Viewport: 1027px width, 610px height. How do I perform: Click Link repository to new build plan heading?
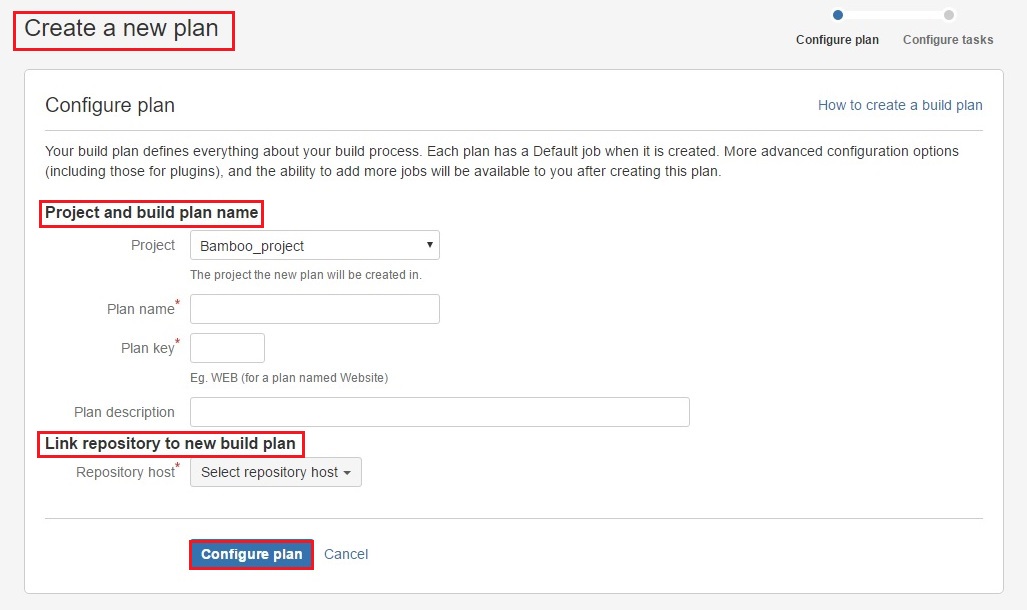tap(170, 444)
